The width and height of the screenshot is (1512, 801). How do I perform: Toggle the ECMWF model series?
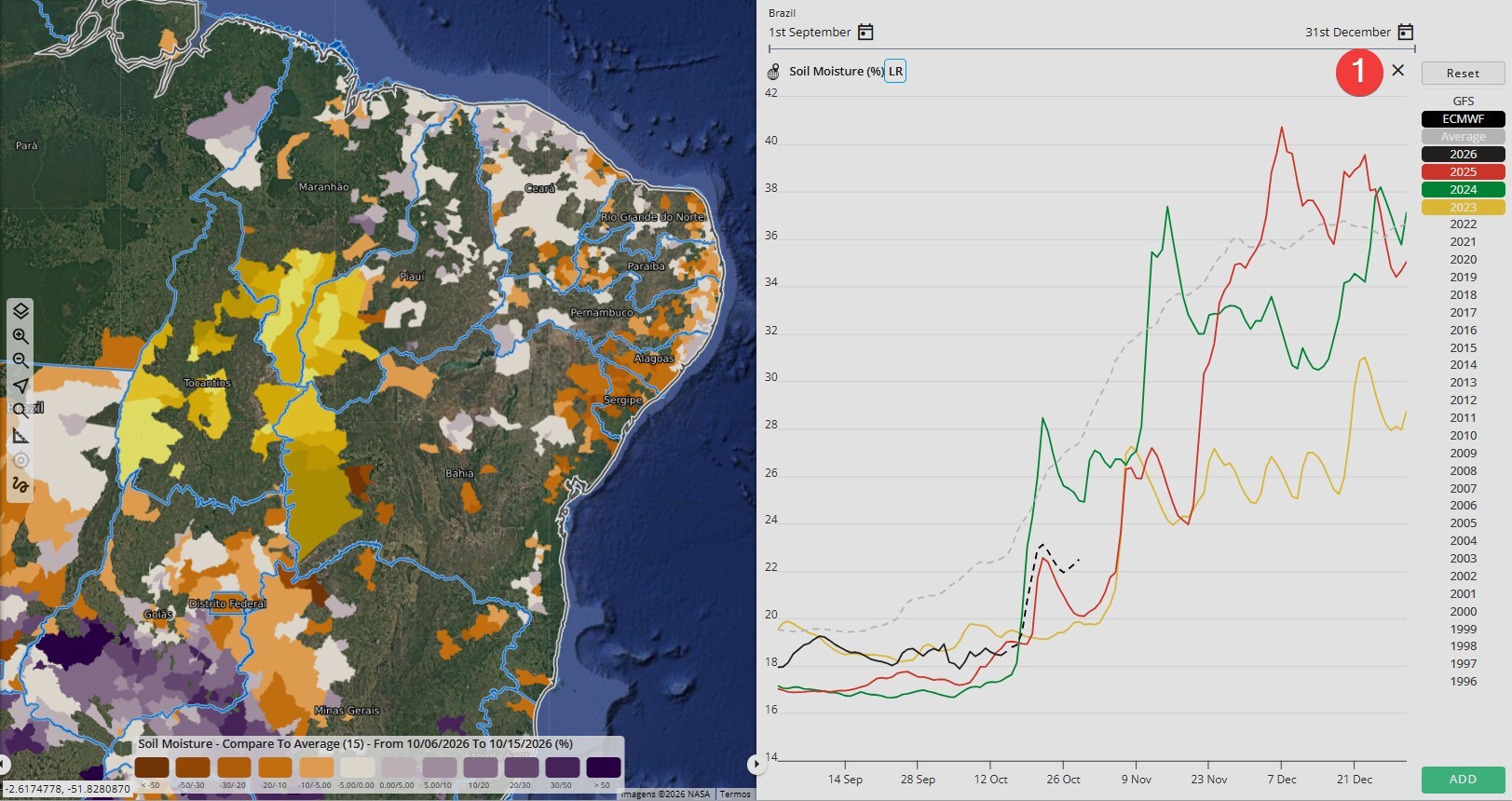[x=1463, y=119]
